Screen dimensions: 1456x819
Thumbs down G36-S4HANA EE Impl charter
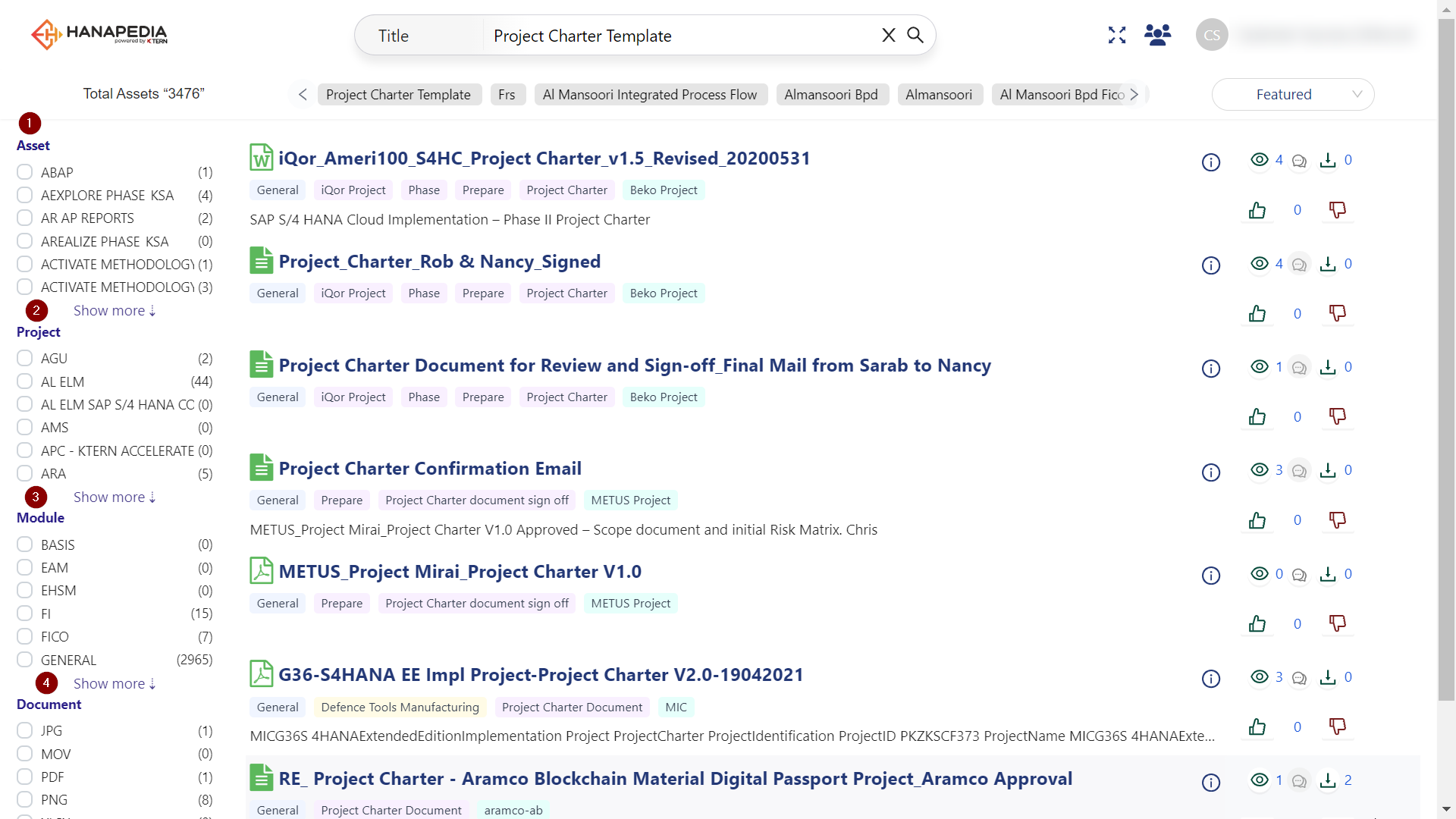(x=1338, y=726)
